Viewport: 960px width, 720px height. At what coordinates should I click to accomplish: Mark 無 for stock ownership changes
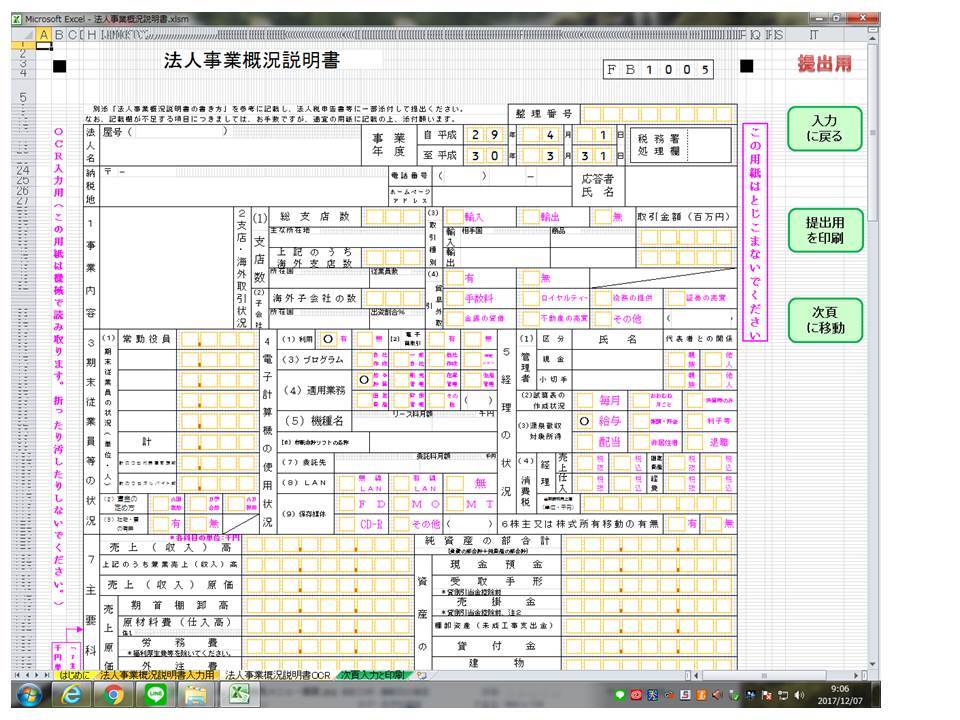tap(710, 524)
